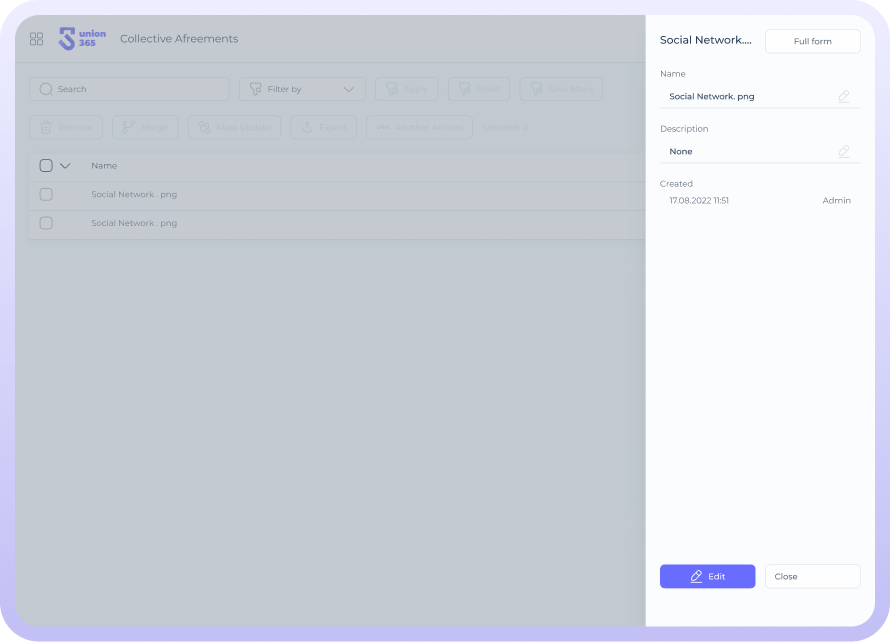This screenshot has height=642, width=890.
Task: Open the Filter by dropdown
Action: [x=302, y=89]
